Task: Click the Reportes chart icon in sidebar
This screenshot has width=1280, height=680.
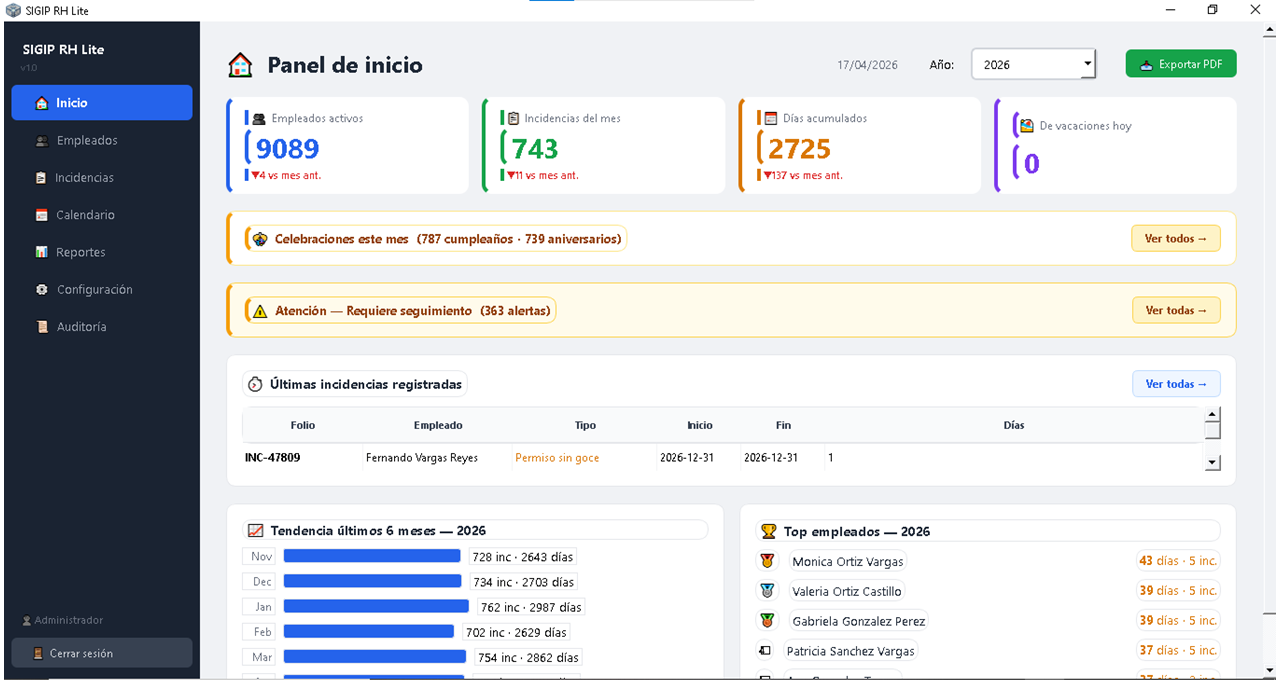Action: (41, 252)
